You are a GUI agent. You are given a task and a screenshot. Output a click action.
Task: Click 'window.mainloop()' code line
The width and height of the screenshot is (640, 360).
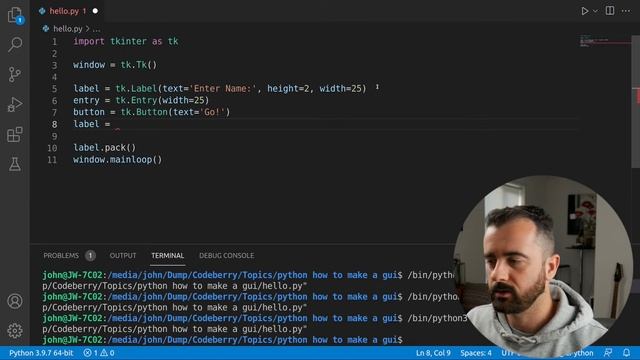click(x=118, y=160)
